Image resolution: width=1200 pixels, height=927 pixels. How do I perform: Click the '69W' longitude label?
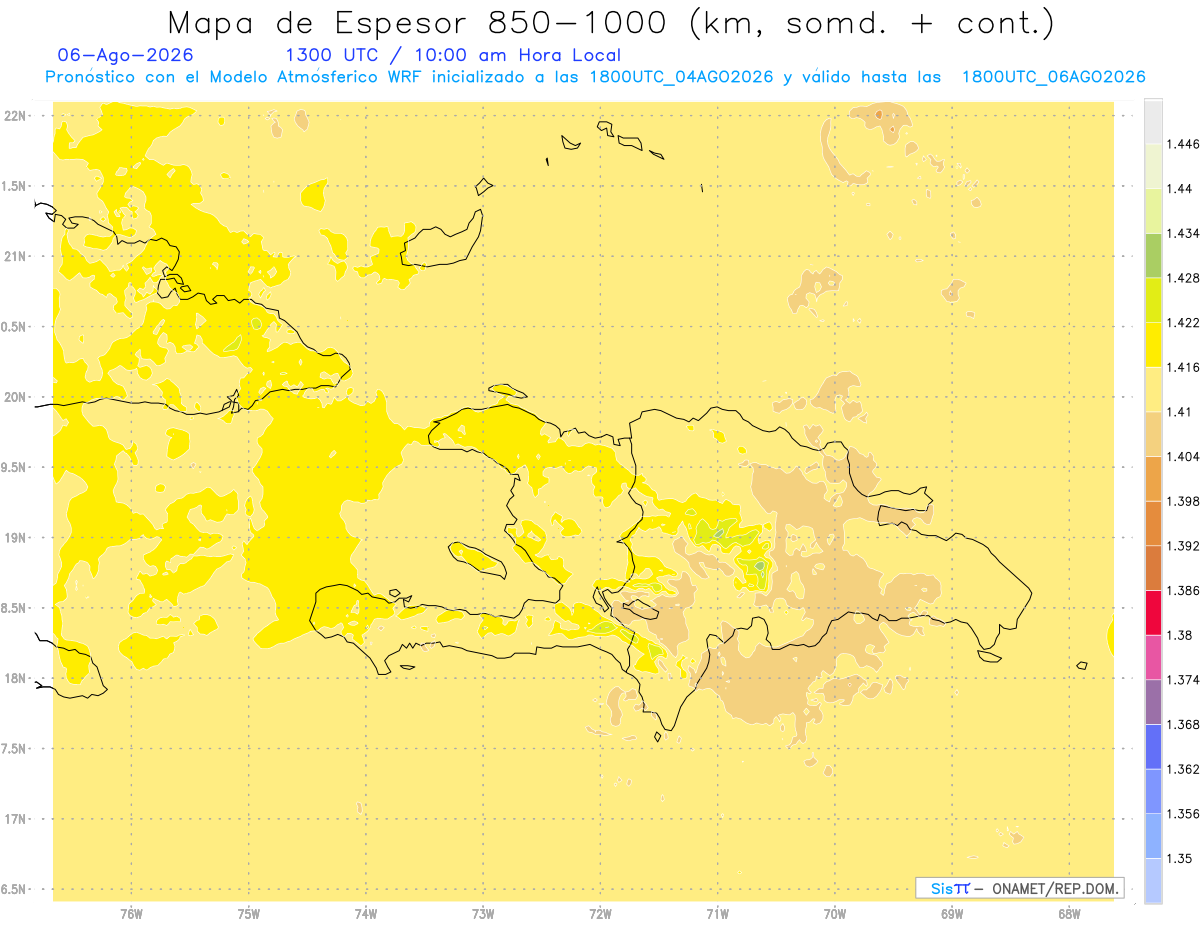pos(952,913)
